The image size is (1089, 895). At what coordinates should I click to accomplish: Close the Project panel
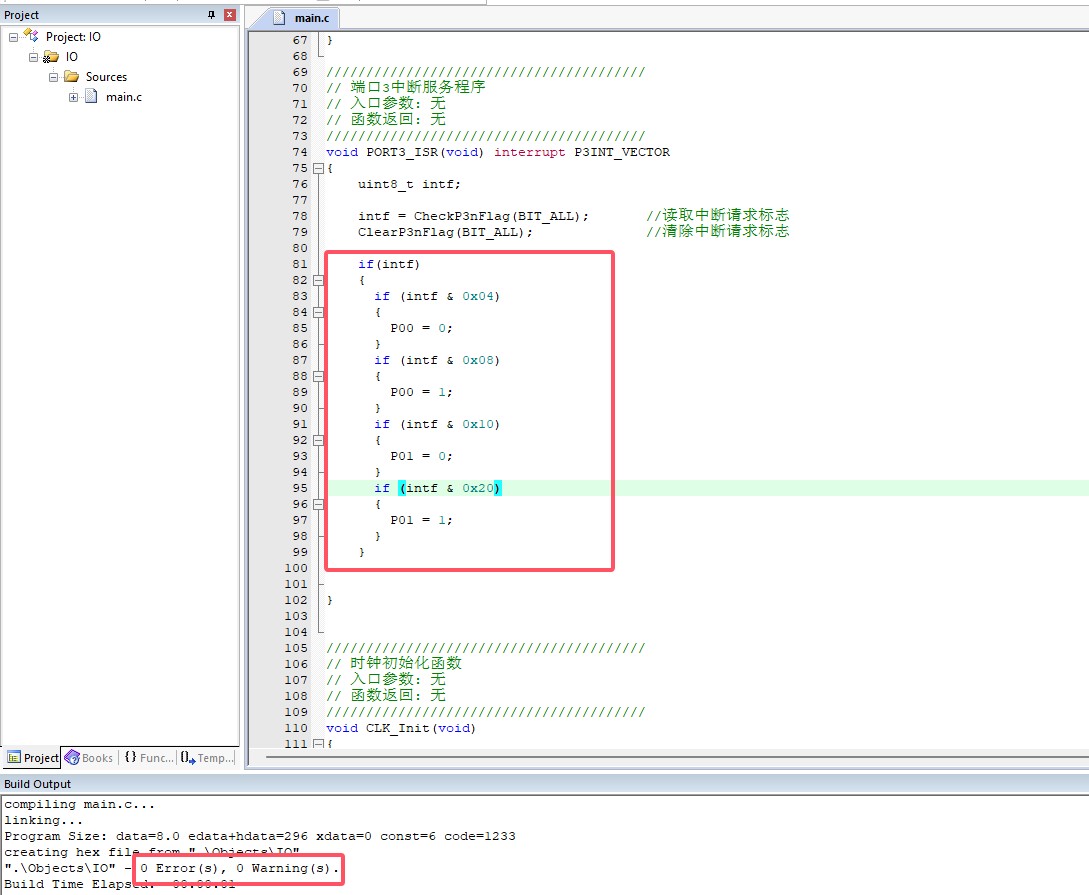(x=230, y=15)
